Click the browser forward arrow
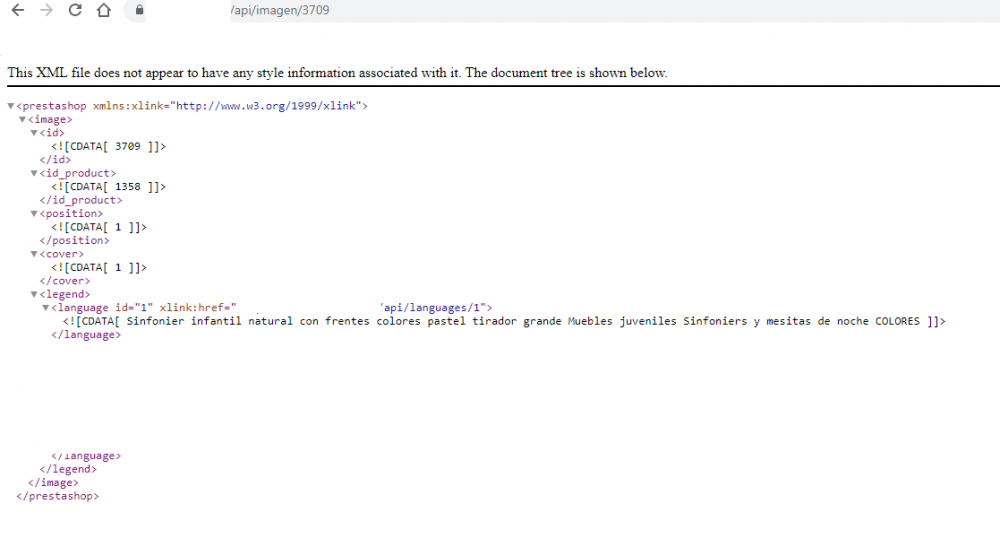 47,10
